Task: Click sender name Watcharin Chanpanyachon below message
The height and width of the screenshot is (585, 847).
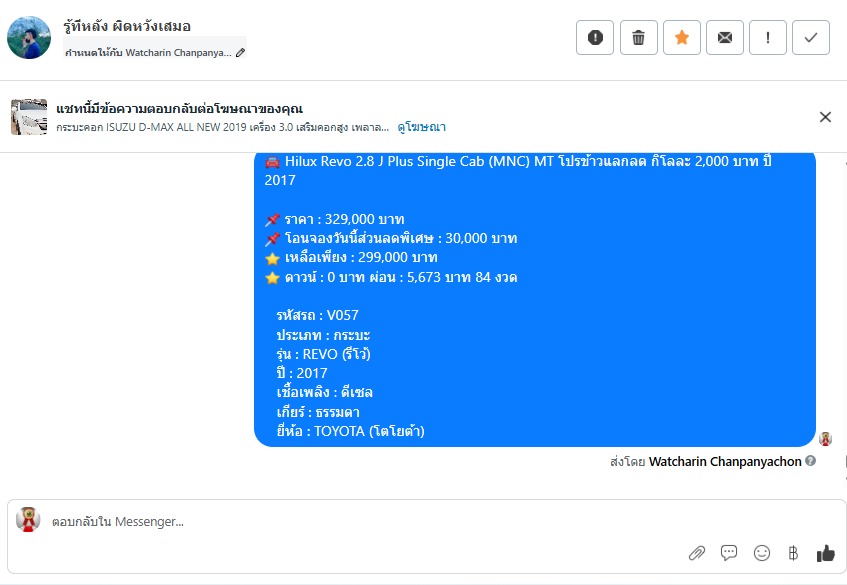Action: [x=725, y=461]
